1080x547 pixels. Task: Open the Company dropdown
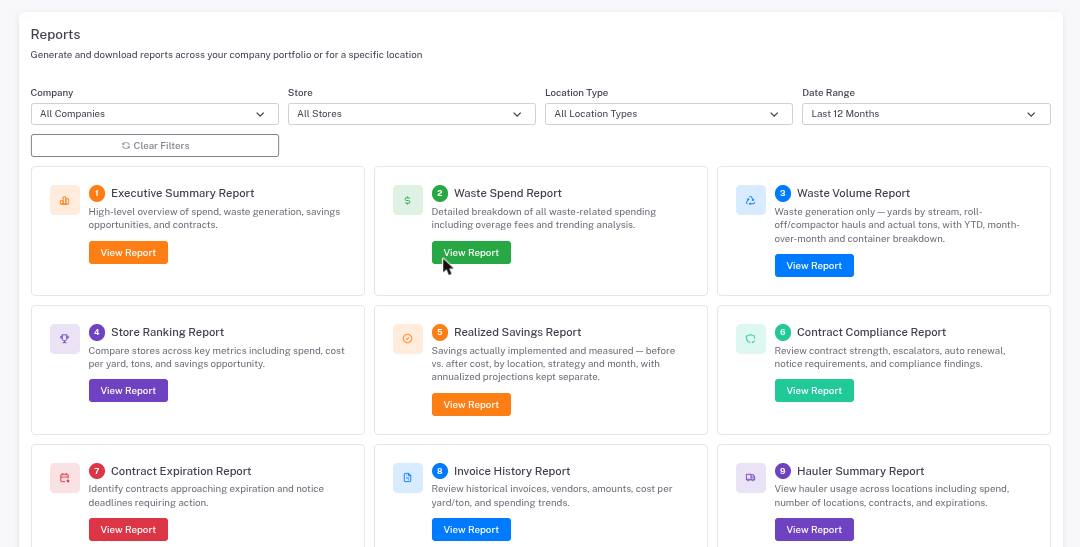pos(155,114)
